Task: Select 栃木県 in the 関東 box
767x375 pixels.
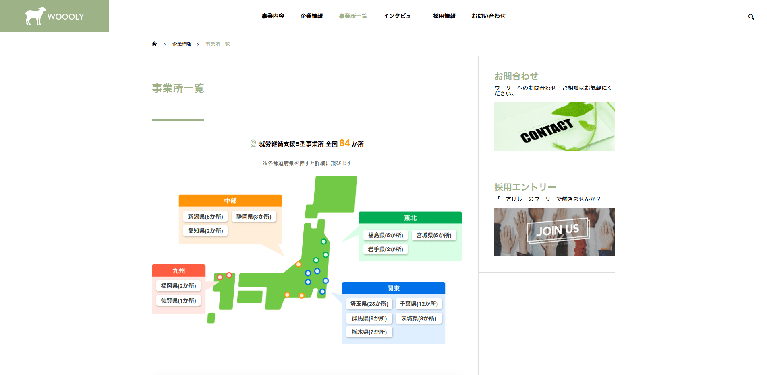Action: pos(369,332)
